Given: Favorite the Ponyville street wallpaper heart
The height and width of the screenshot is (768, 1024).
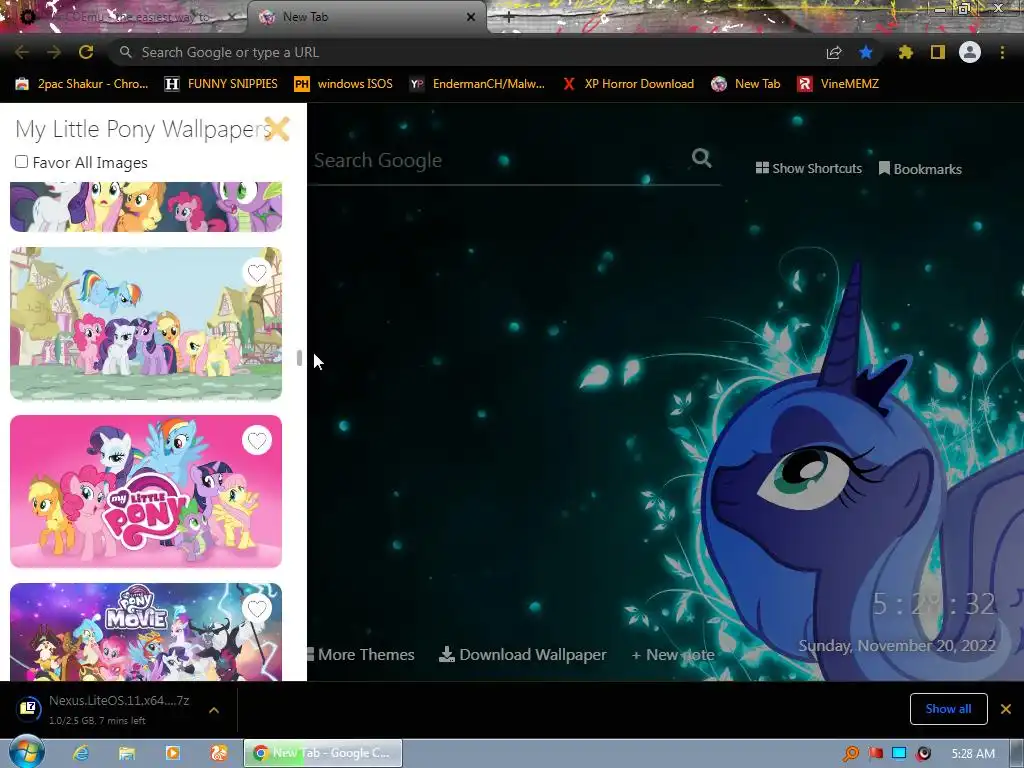Looking at the screenshot, I should pos(257,273).
